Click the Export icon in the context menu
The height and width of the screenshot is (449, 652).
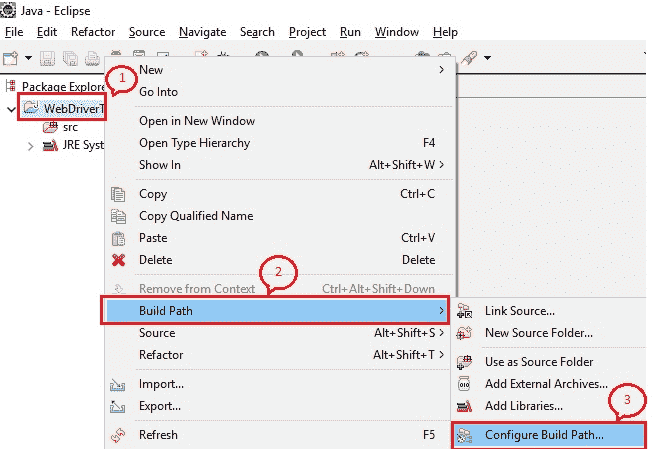click(x=117, y=407)
